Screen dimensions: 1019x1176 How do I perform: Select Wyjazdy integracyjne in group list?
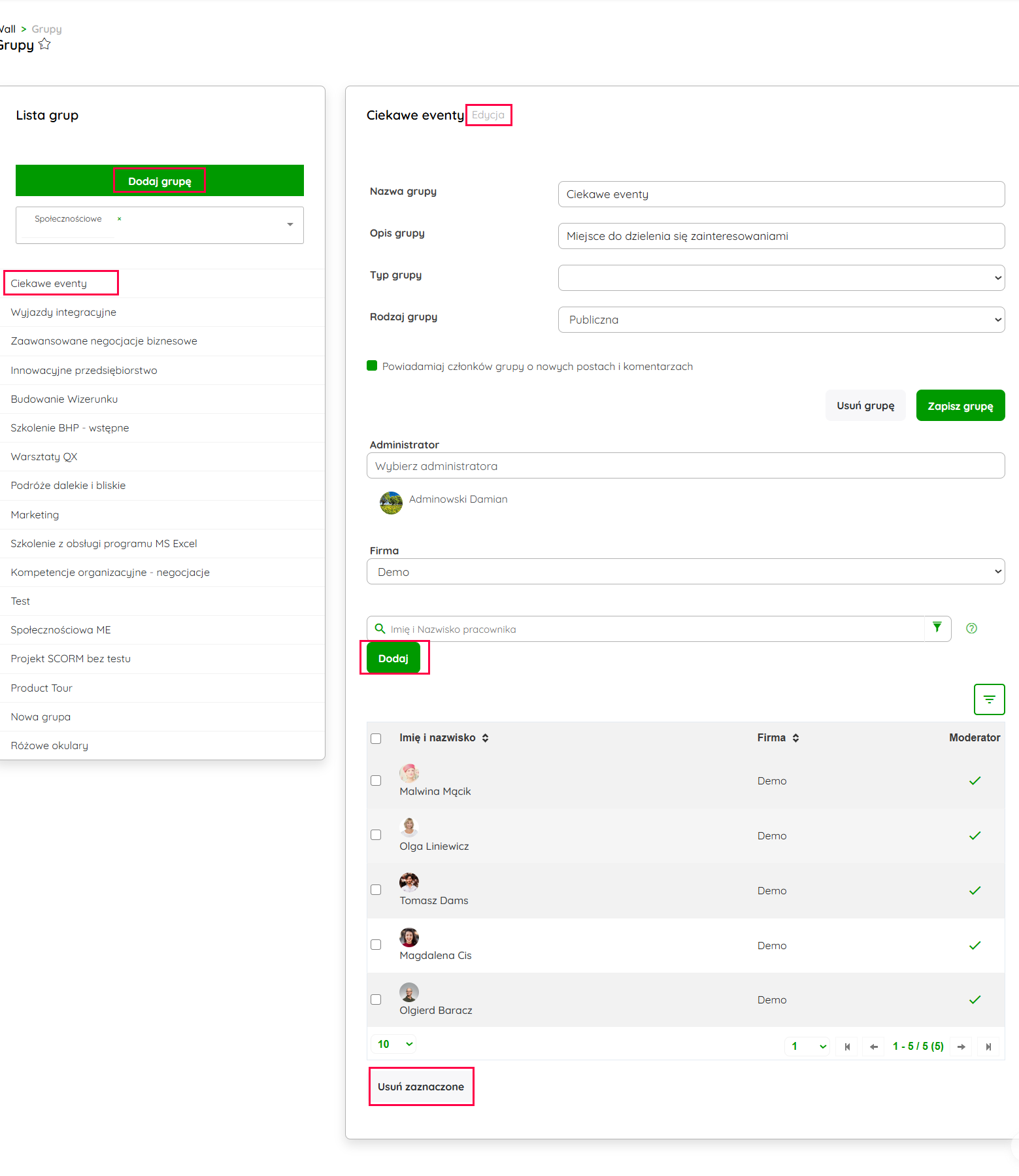63,312
